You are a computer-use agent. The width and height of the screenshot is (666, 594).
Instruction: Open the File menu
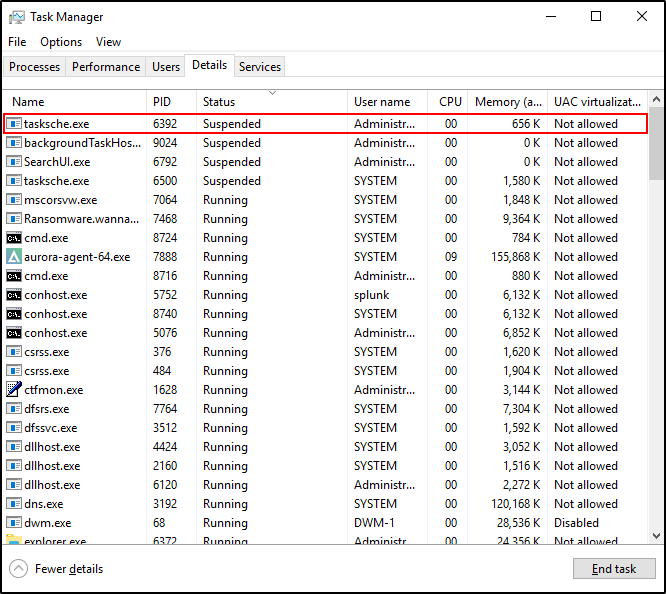(x=17, y=42)
